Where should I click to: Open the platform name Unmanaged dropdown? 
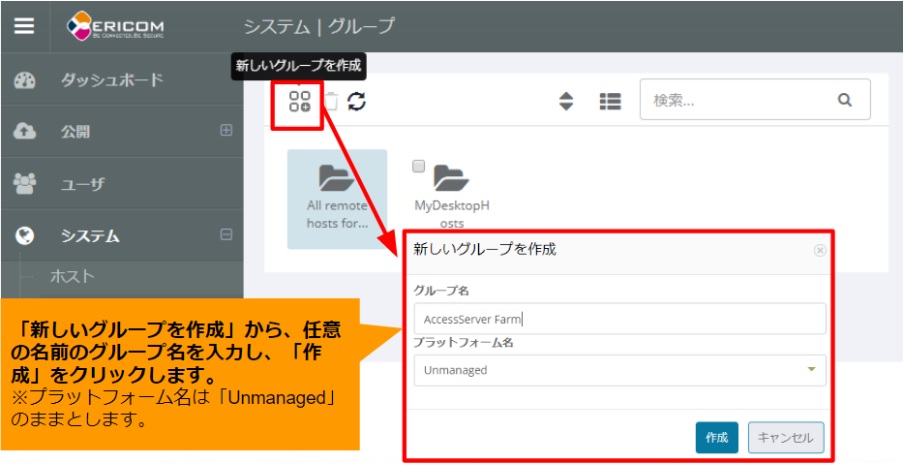619,370
